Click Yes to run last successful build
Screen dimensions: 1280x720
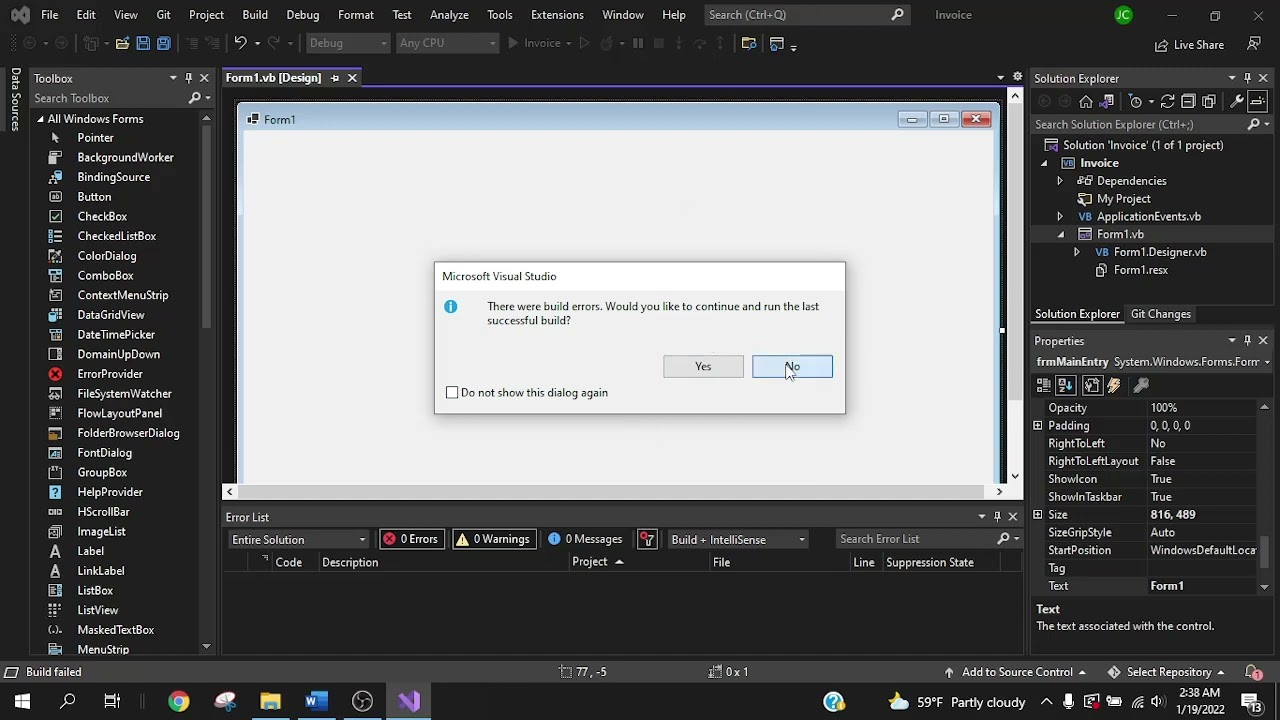(x=703, y=367)
